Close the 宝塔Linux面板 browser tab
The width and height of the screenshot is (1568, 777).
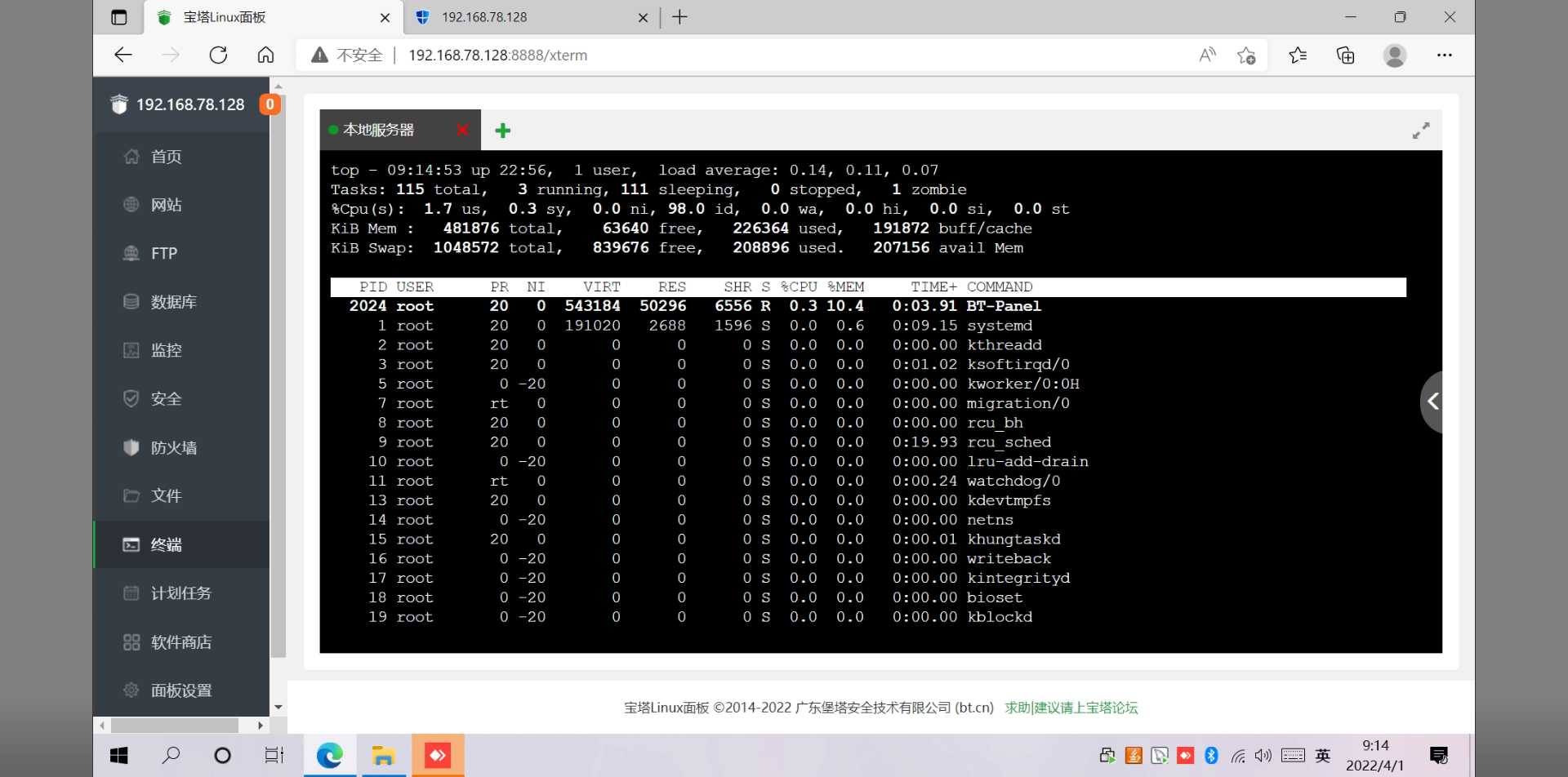pyautogui.click(x=385, y=17)
